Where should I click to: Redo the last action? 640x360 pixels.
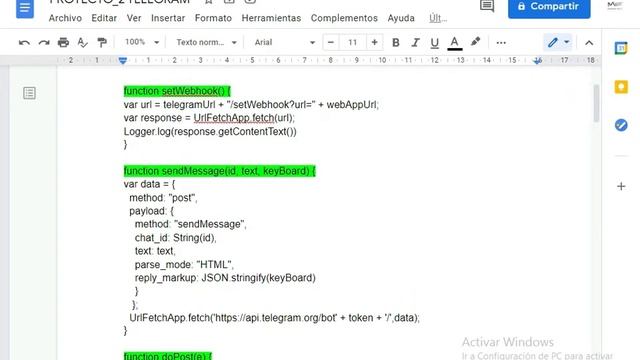[44, 42]
